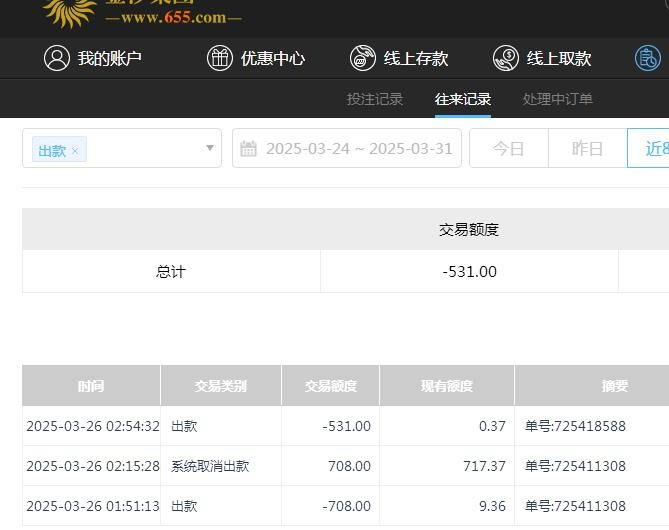
Task: Click the calendar icon in date field
Action: tap(250, 149)
